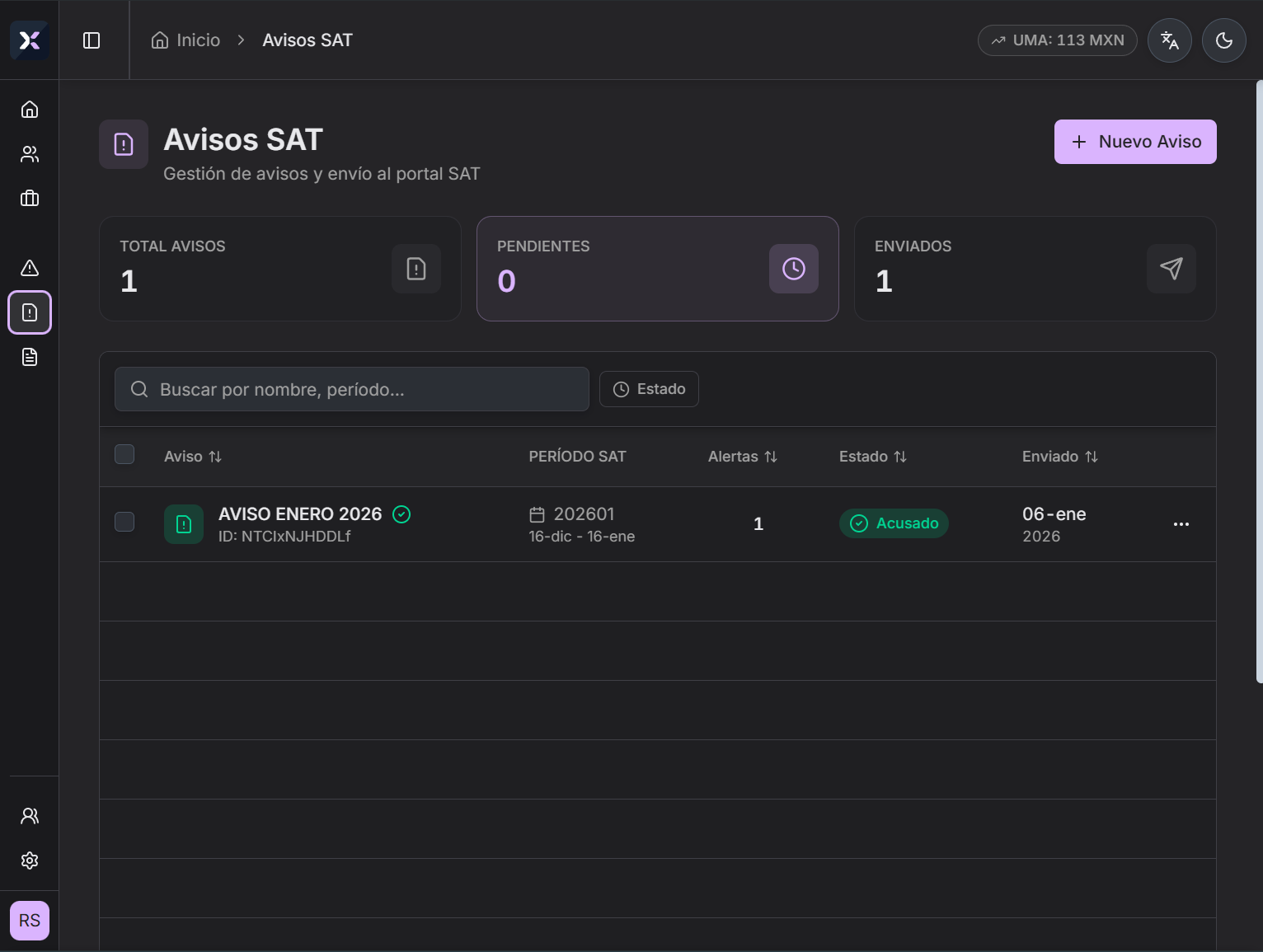This screenshot has height=952, width=1263.
Task: Sort the table by the Aviso column
Action: click(193, 457)
